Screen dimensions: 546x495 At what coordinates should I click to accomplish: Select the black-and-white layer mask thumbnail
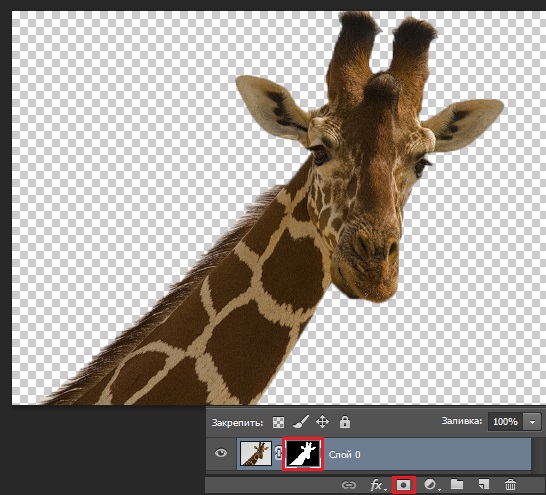pos(303,454)
